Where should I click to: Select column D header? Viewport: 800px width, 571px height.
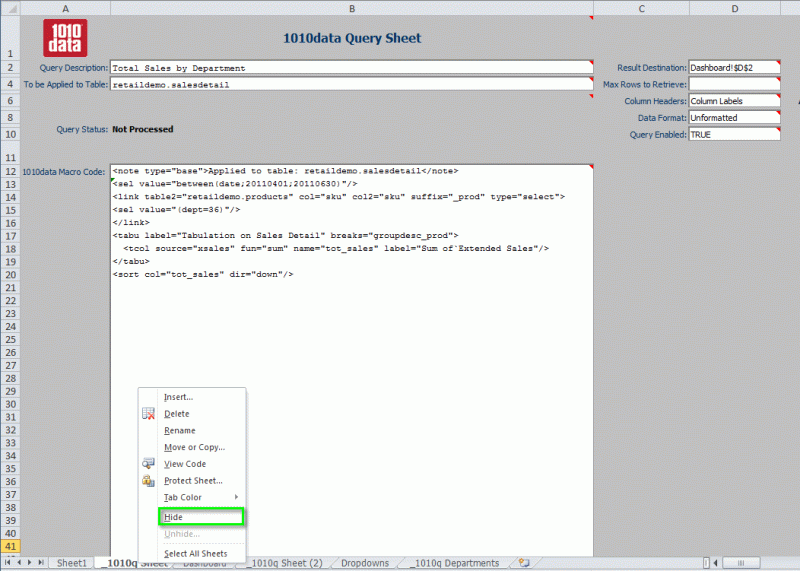pos(734,8)
